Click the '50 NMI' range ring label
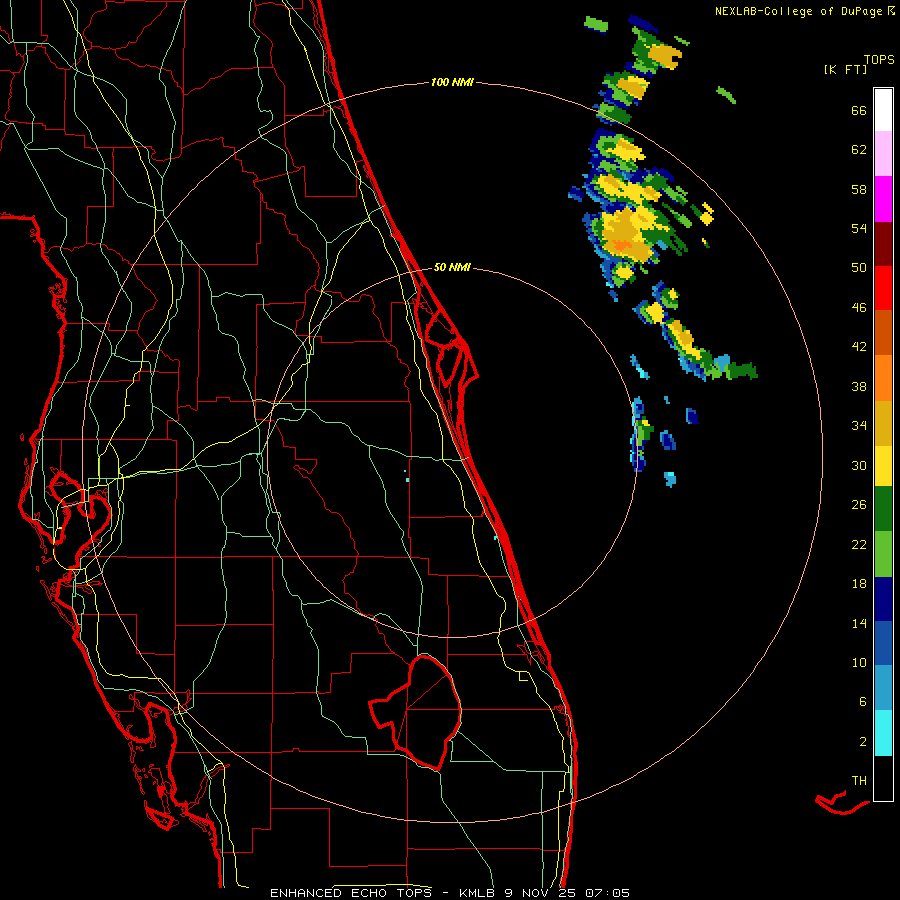This screenshot has height=900, width=900. tap(452, 267)
